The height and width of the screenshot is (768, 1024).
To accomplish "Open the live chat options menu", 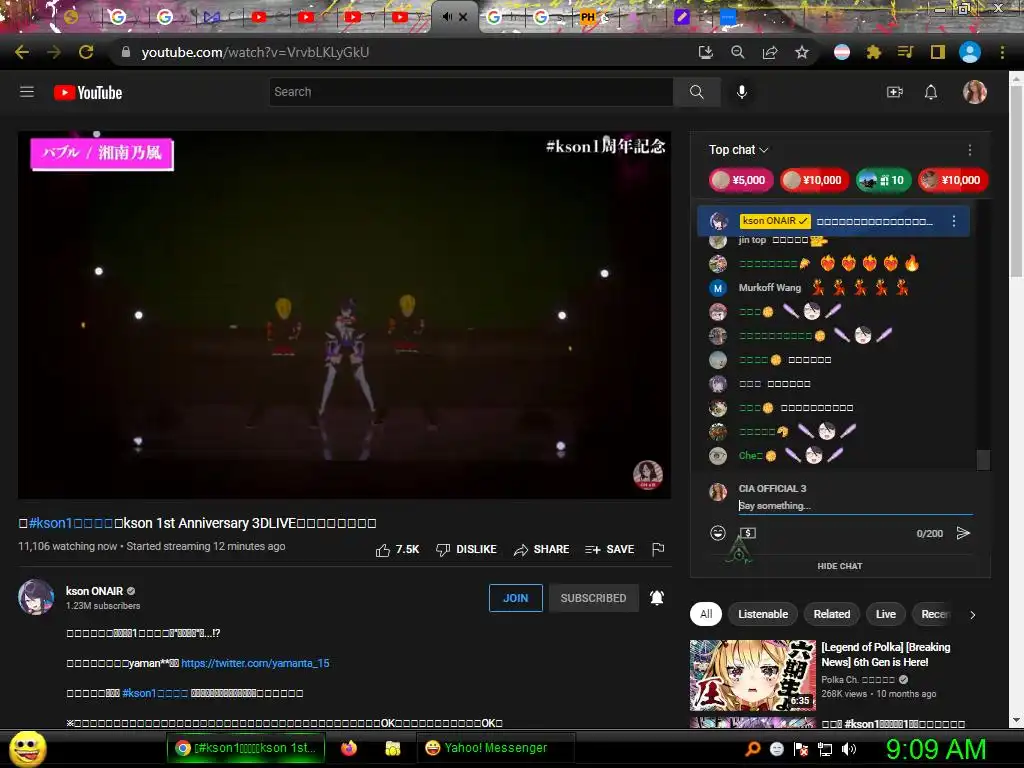I will tap(970, 150).
